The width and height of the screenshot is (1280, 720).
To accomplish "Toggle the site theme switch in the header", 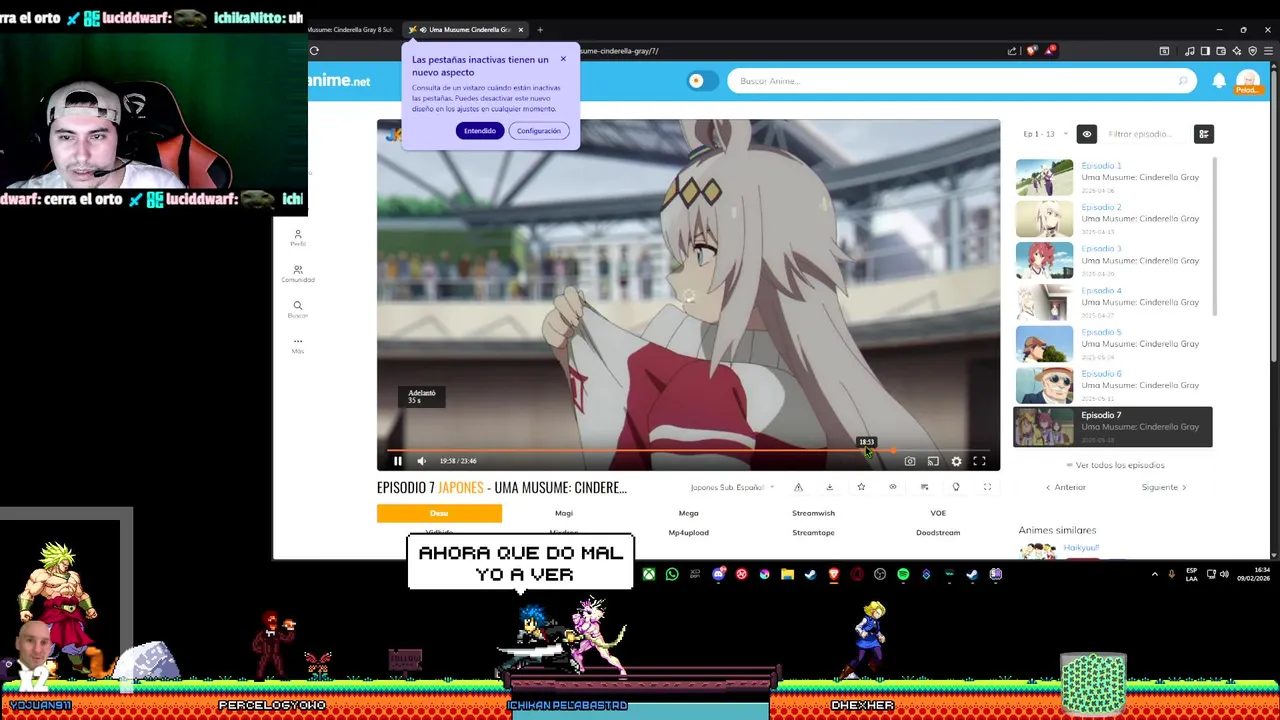I will tap(702, 81).
